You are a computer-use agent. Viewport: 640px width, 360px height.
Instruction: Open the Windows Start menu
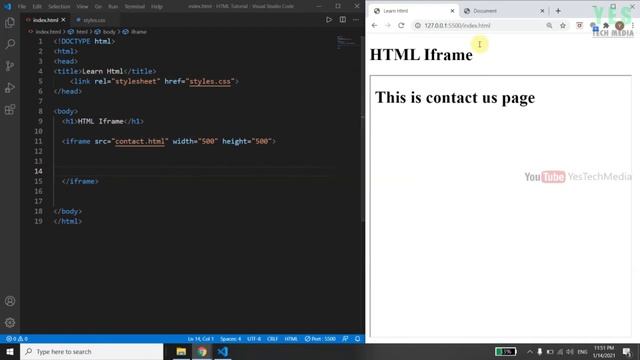click(x=10, y=351)
